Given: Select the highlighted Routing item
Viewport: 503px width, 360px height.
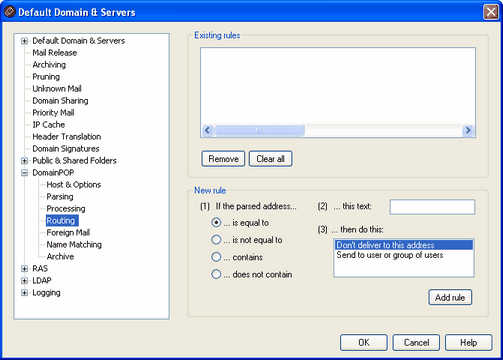Looking at the screenshot, I should coord(62,221).
